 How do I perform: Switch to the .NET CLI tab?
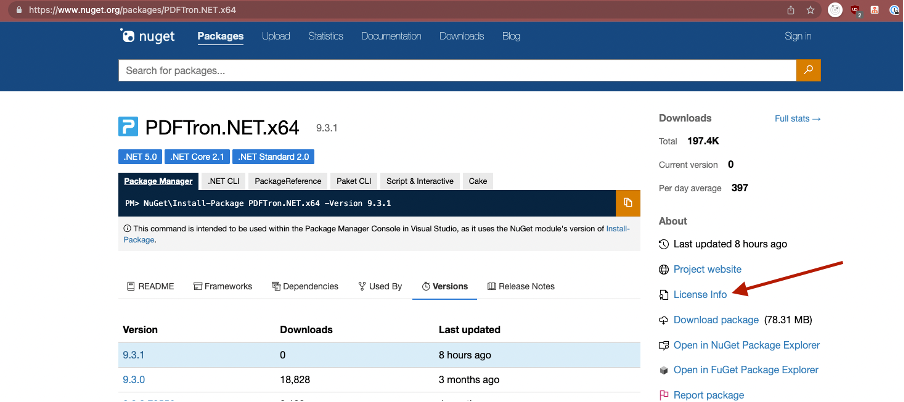(x=223, y=181)
